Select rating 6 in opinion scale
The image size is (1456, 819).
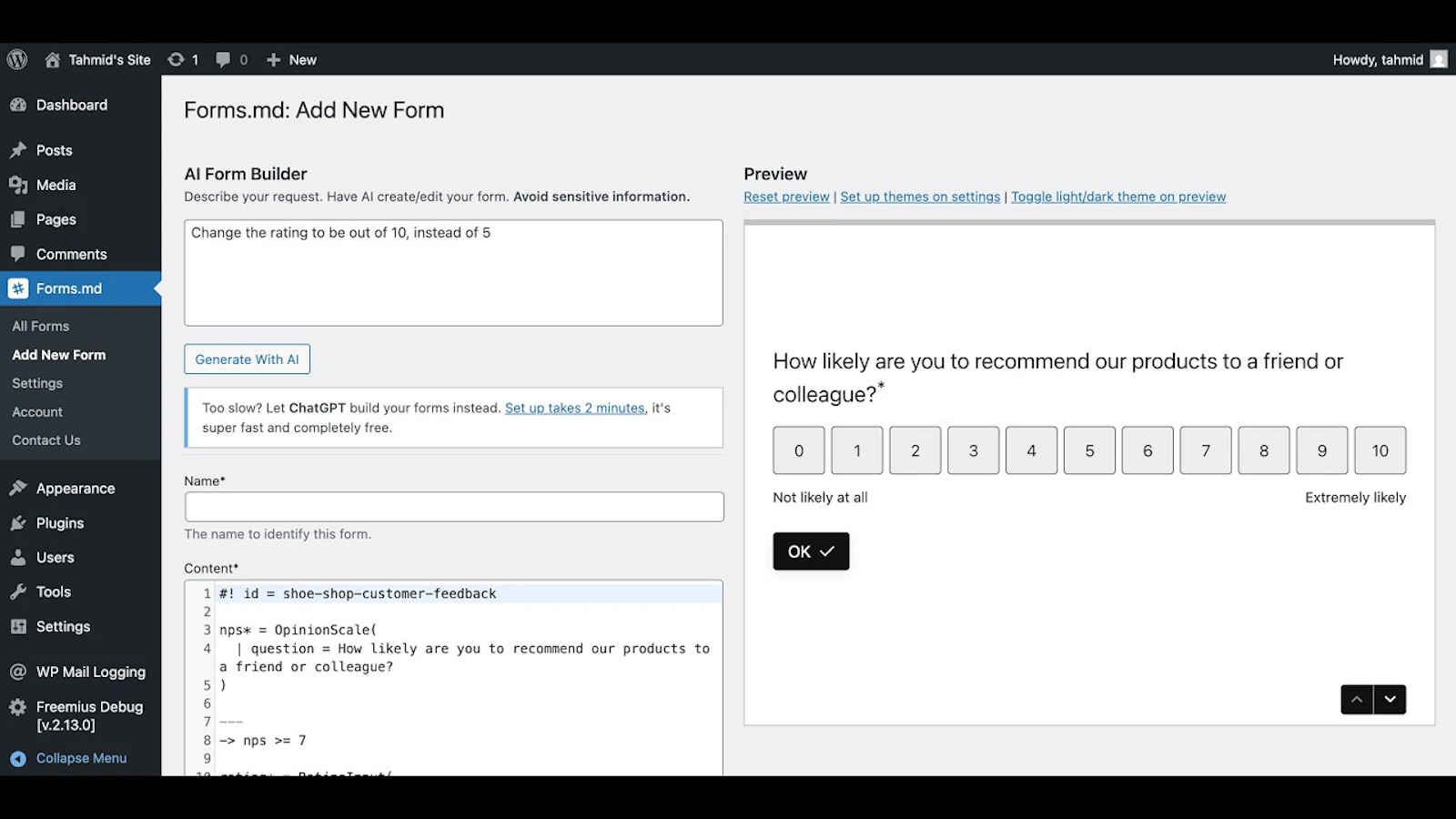[x=1148, y=450]
